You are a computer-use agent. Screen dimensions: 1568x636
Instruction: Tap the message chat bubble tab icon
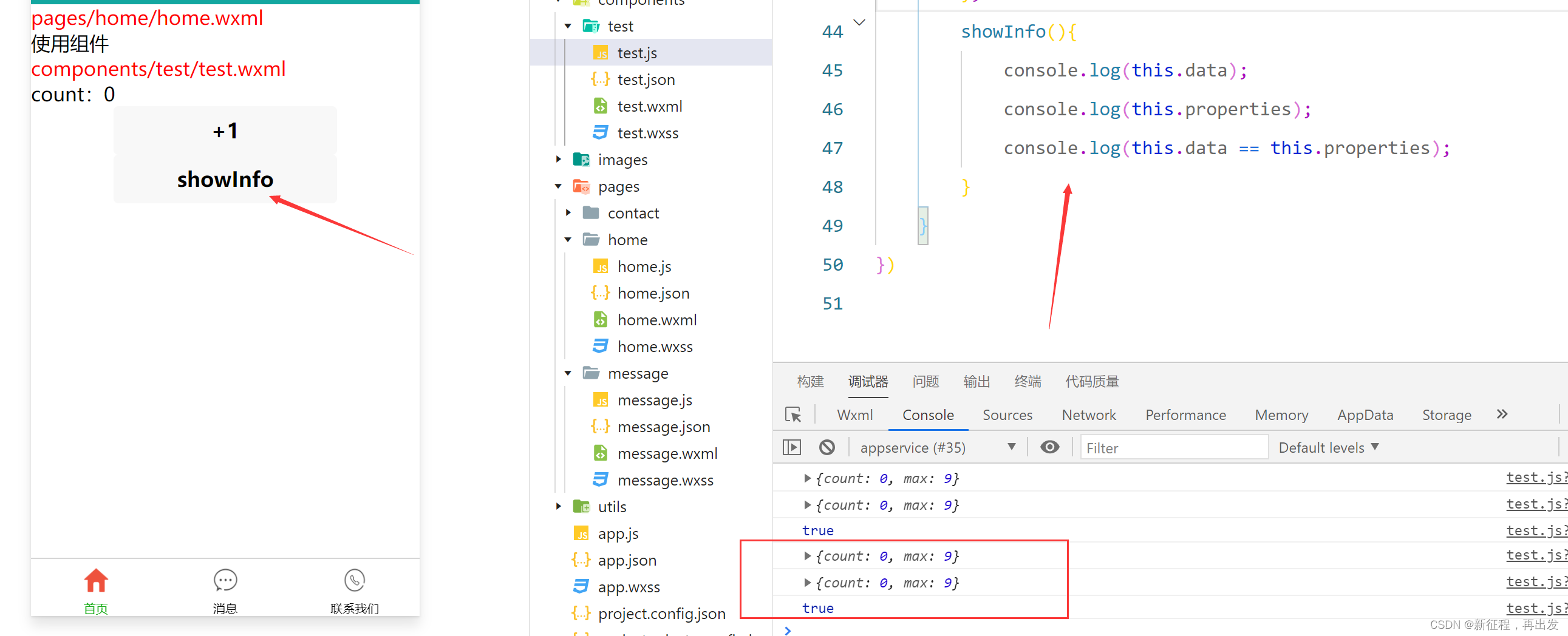(225, 581)
